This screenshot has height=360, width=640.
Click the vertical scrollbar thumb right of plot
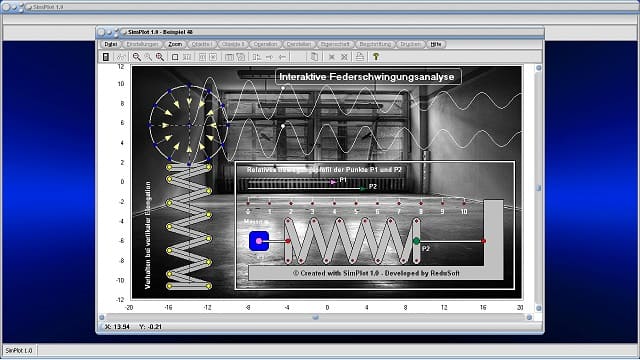(x=538, y=188)
